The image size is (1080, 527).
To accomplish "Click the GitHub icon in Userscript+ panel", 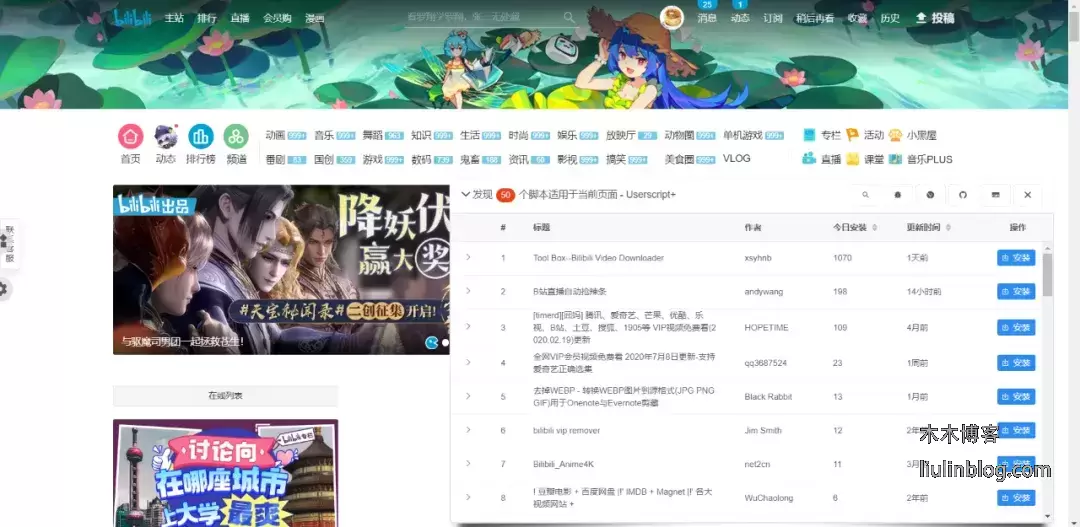I will click(963, 195).
